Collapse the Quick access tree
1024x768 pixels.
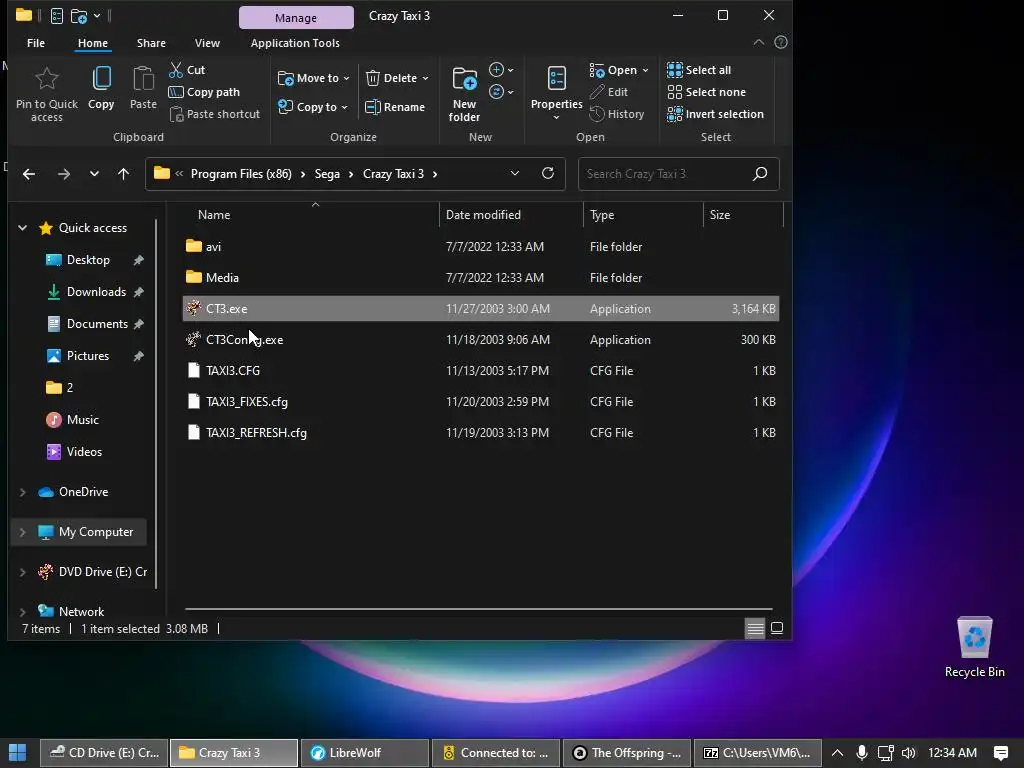22,228
